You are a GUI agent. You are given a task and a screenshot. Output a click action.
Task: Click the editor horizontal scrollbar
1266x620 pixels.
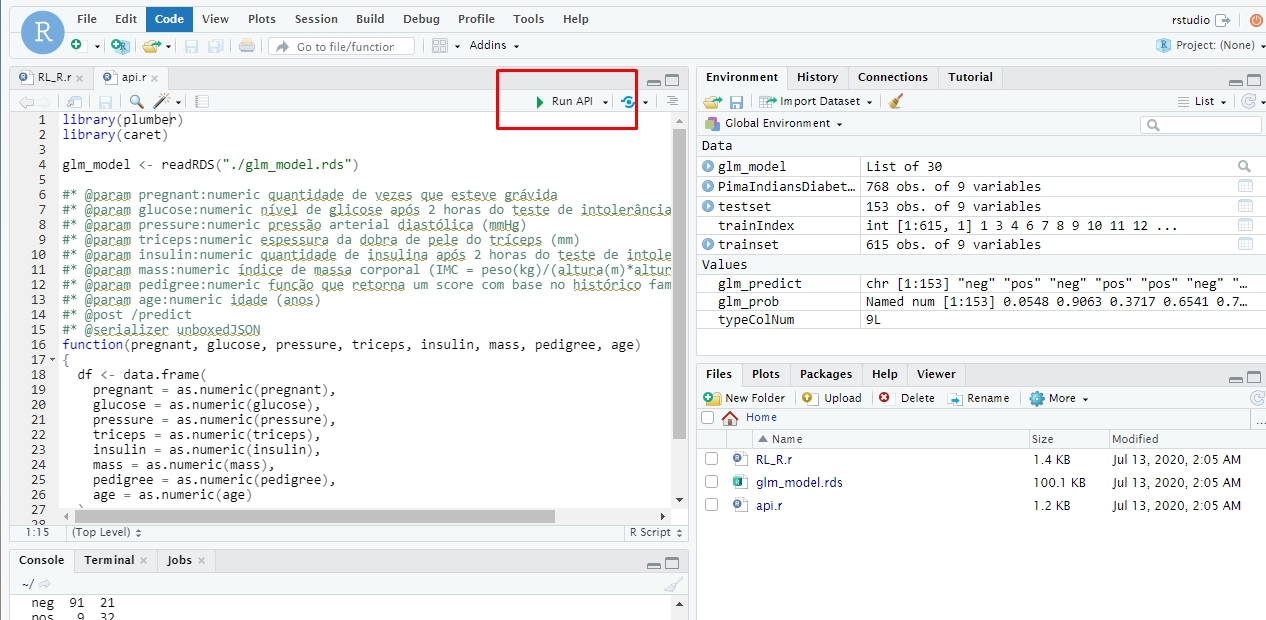[315, 517]
